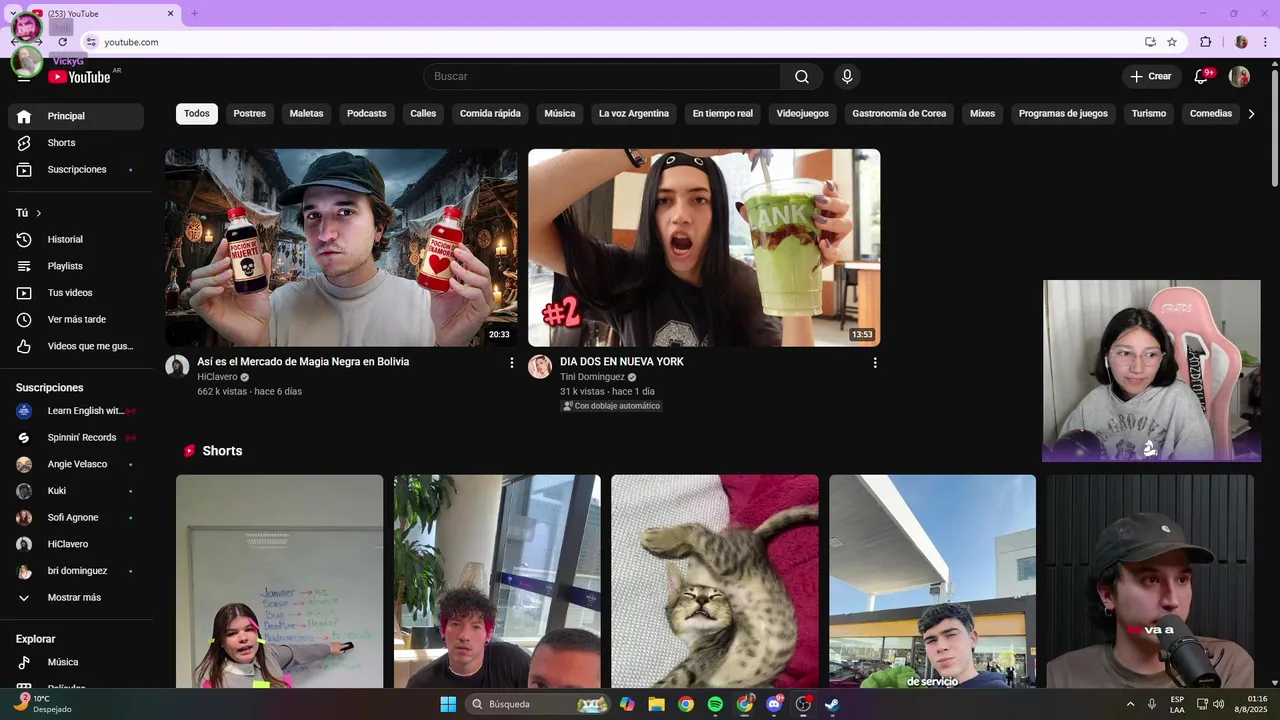Open Música under Explorar
The height and width of the screenshot is (720, 1280).
[76, 662]
